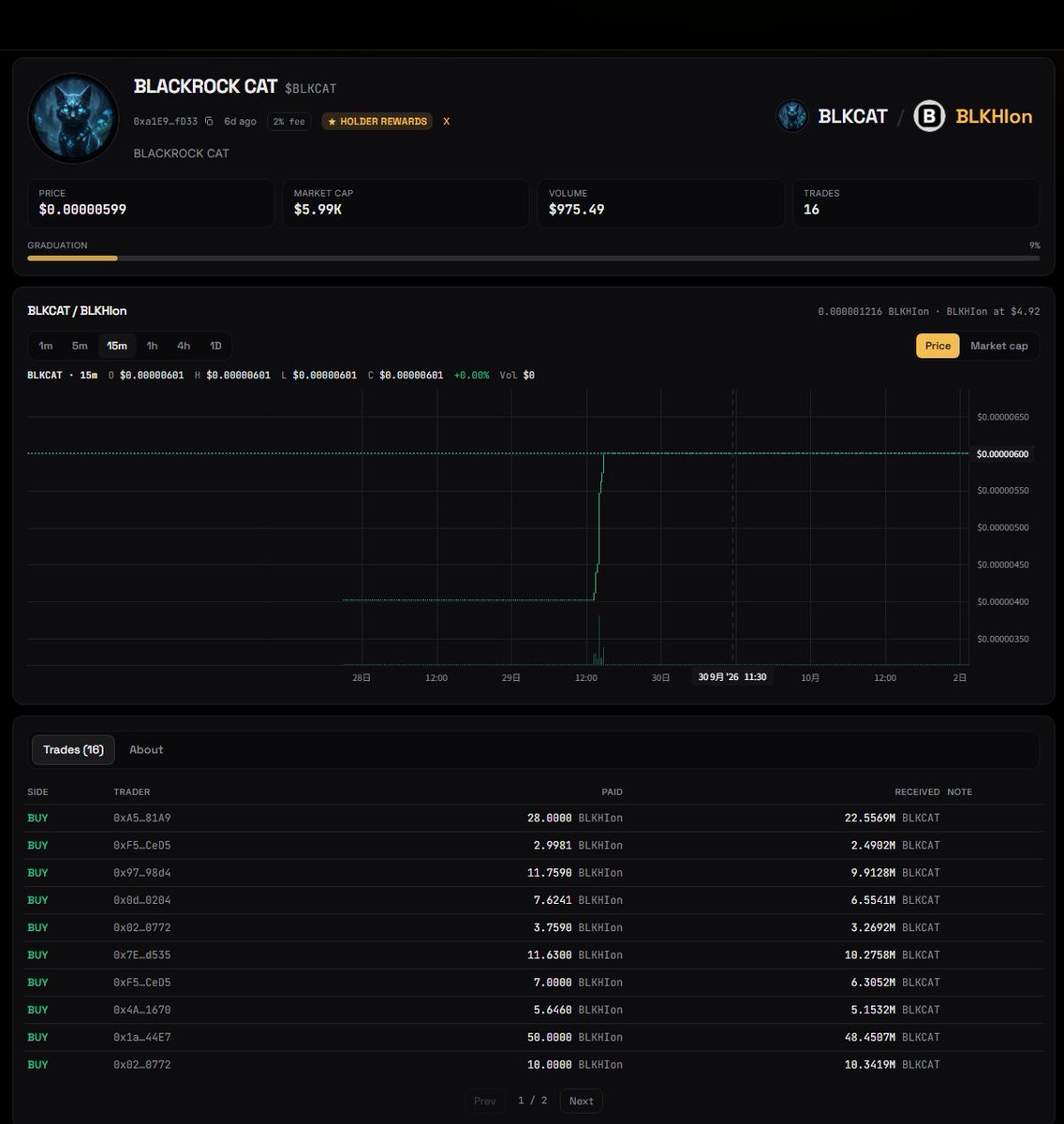1064x1124 pixels.
Task: Select the 5m chart interval
Action: (80, 346)
